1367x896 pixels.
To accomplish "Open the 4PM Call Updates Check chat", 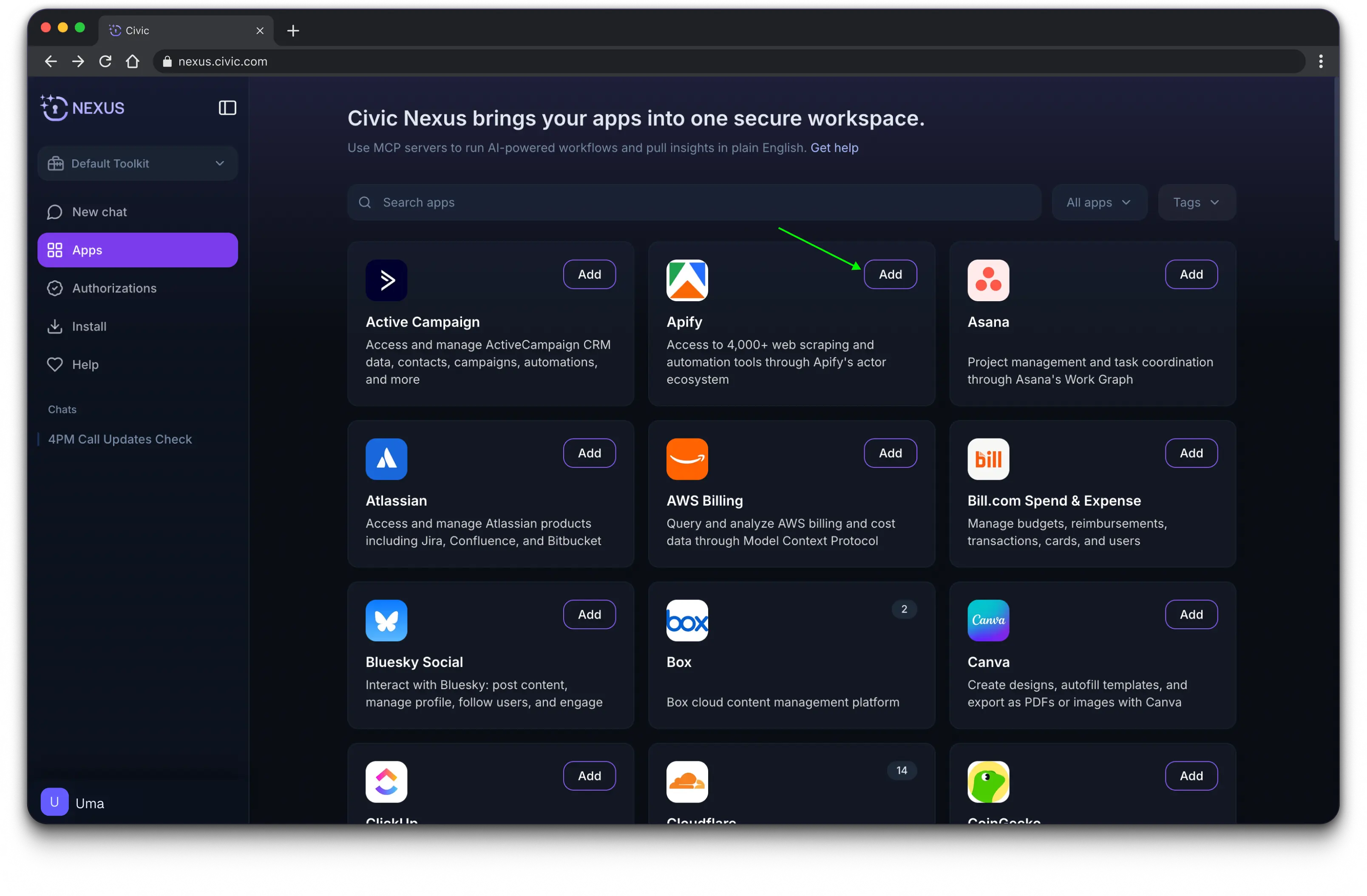I will [120, 439].
